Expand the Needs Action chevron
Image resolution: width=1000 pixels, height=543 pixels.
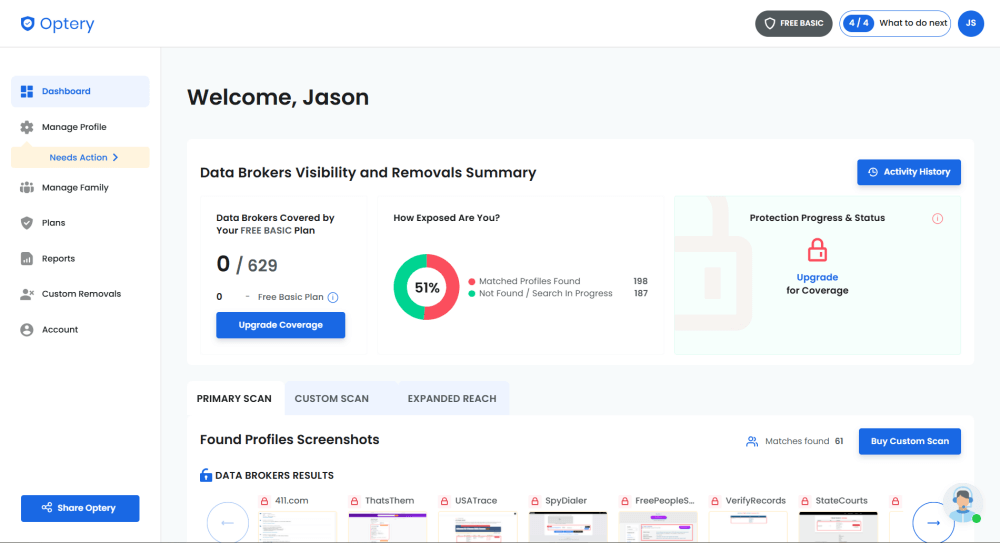pos(116,158)
